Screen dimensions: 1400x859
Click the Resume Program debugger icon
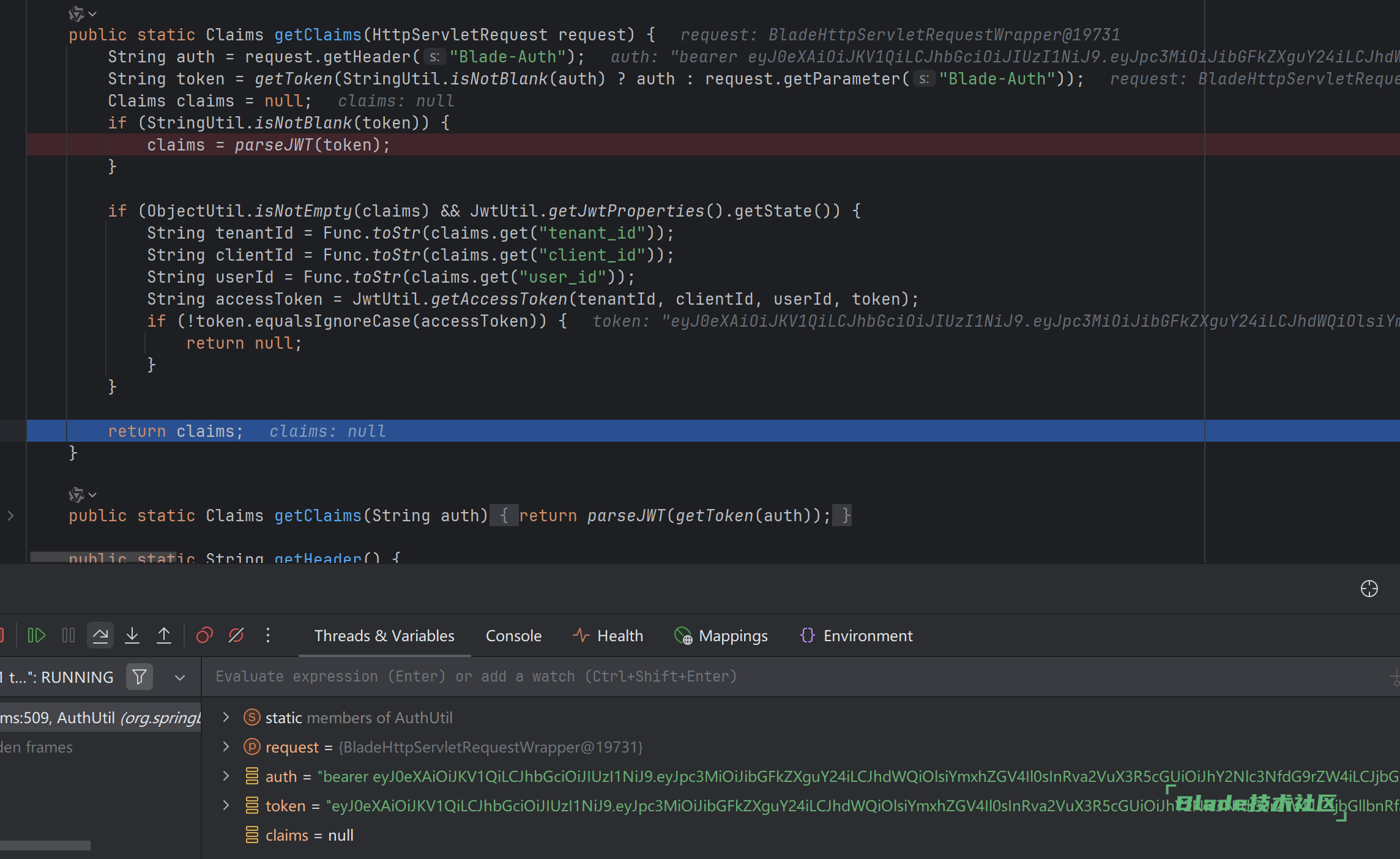[37, 636]
